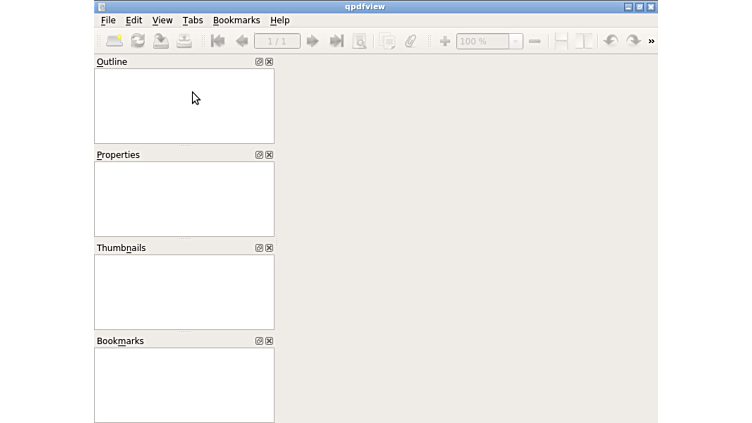
Task: Rotate page right icon
Action: tap(634, 41)
